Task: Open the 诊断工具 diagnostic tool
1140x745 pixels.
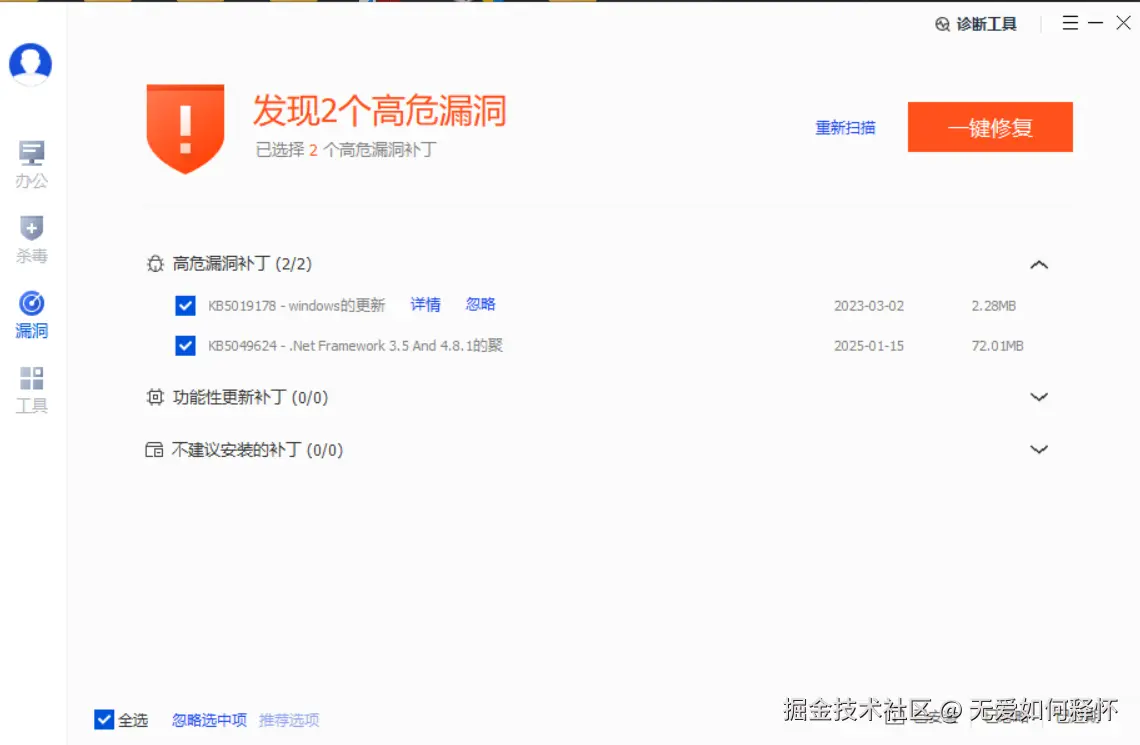Action: (976, 24)
